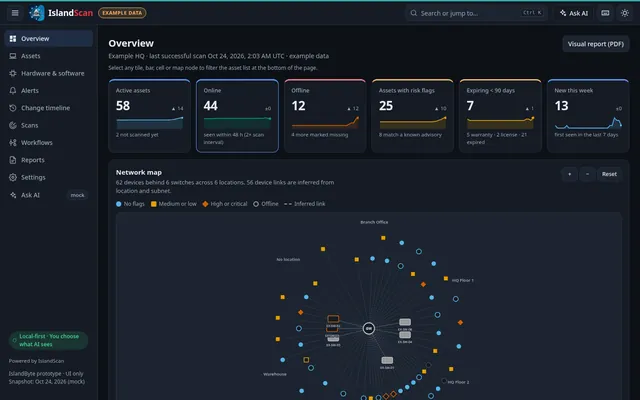Select the switch node directly below GW gateway

click(387, 360)
